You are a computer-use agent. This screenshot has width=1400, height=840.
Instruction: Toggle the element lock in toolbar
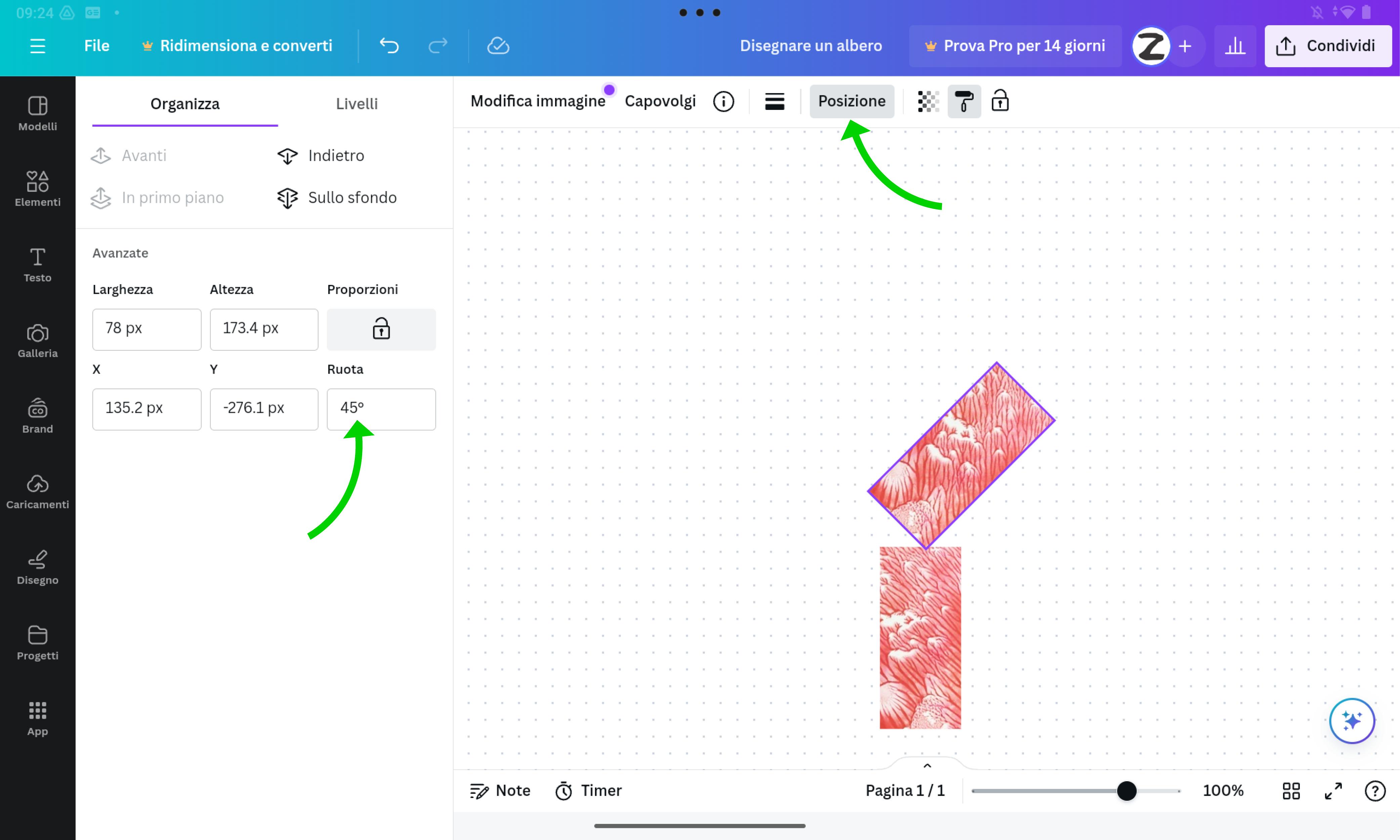click(x=1000, y=101)
